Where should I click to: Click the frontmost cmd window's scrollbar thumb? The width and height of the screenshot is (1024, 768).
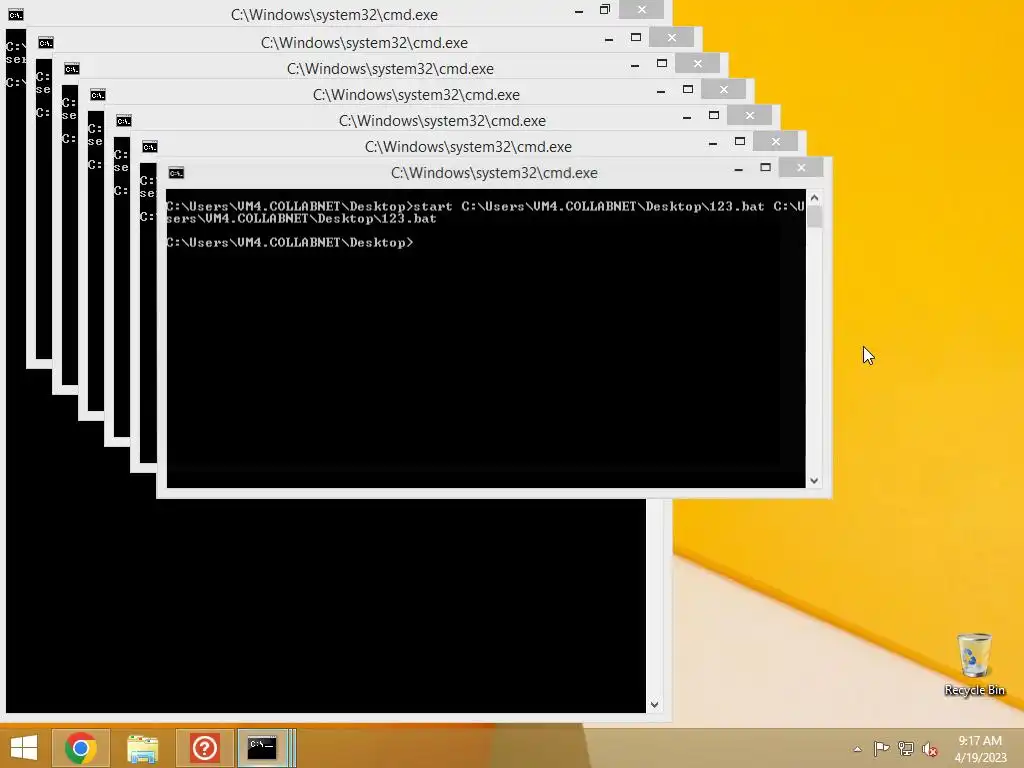(x=814, y=217)
